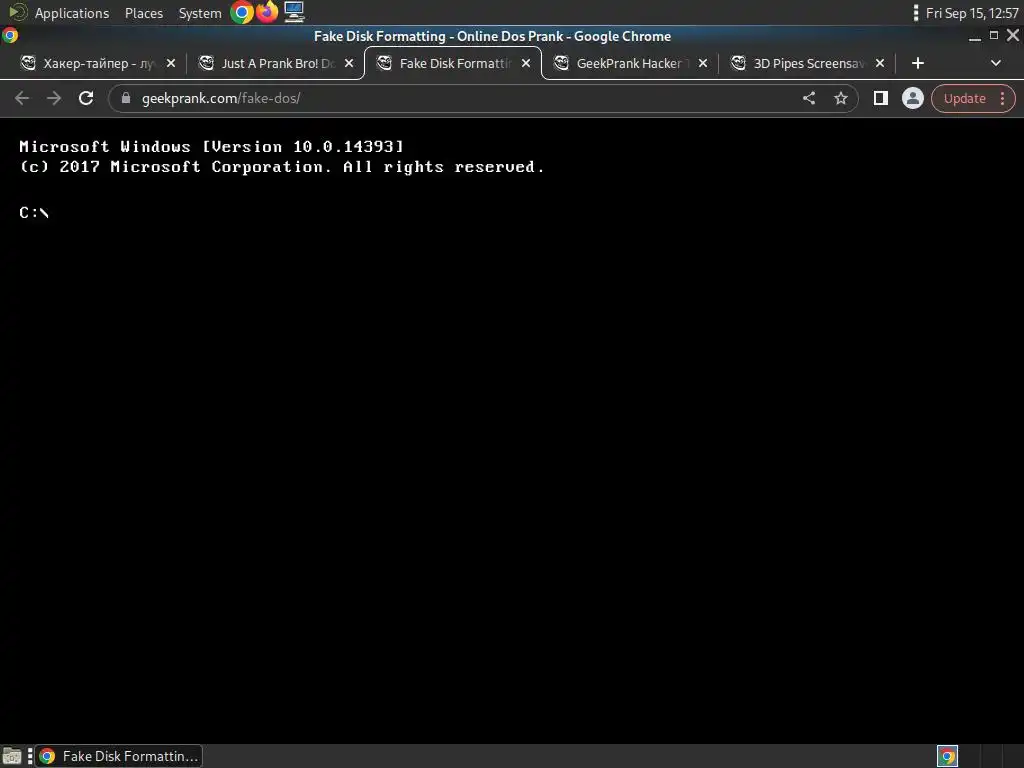1024x768 pixels.
Task: Reload the current page
Action: [x=86, y=99]
